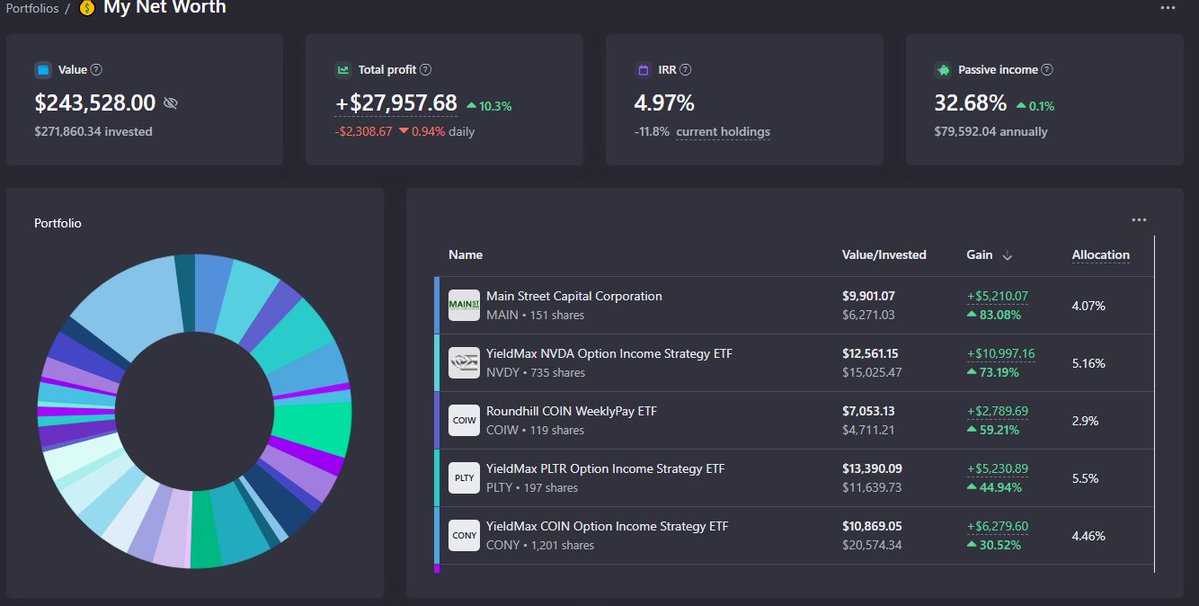This screenshot has width=1199, height=606.
Task: Sort by the Value/Invested column header
Action: (884, 254)
